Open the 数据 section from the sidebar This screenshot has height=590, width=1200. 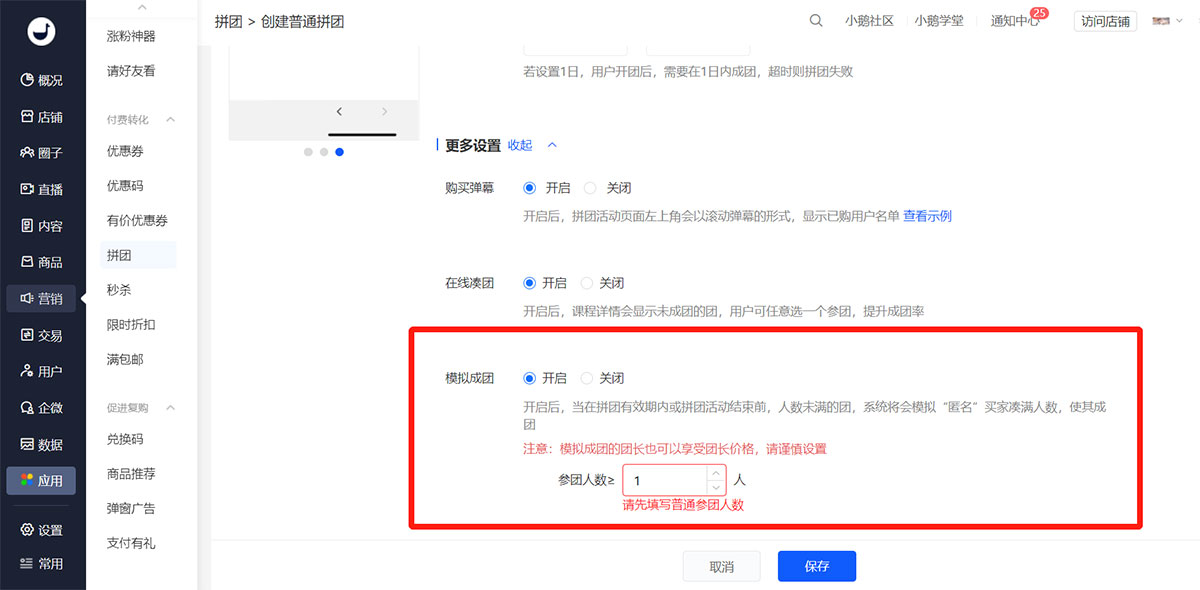41,444
